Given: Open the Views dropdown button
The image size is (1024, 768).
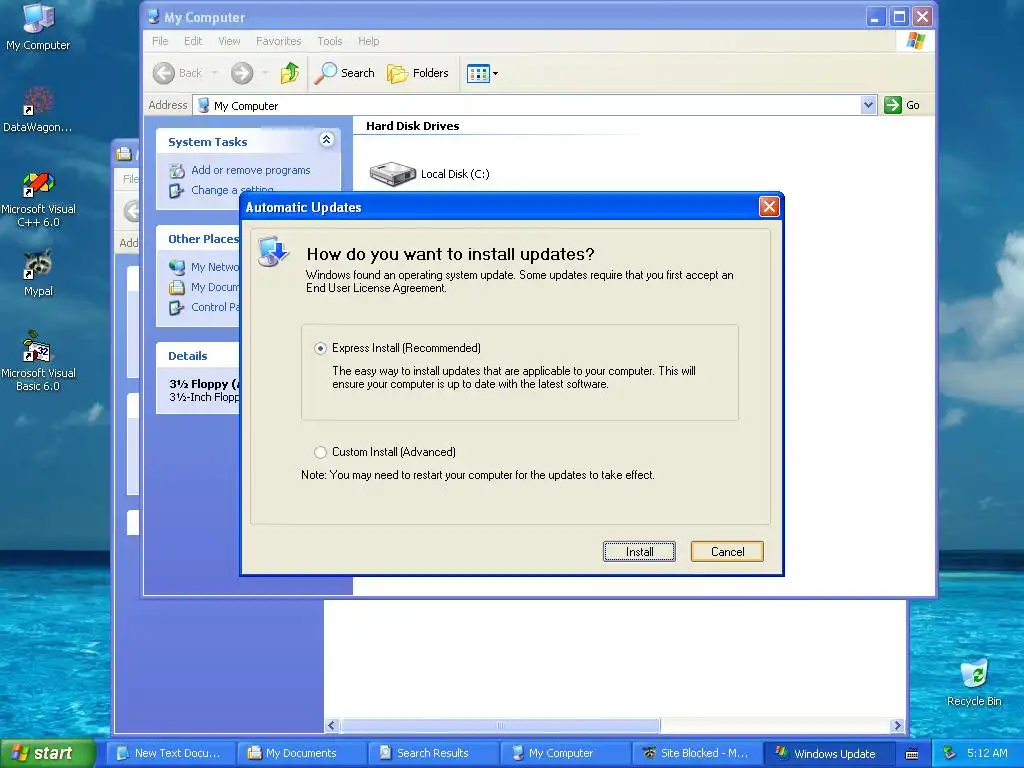Looking at the screenshot, I should (x=483, y=73).
